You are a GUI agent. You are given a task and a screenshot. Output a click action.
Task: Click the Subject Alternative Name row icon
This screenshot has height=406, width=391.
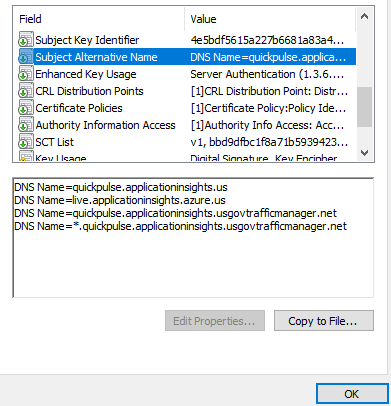[26, 57]
